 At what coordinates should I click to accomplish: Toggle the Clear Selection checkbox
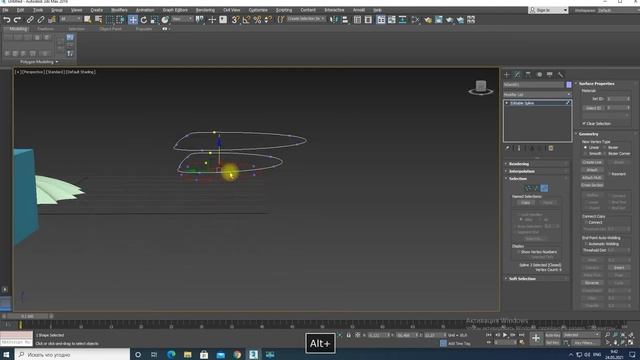point(584,123)
